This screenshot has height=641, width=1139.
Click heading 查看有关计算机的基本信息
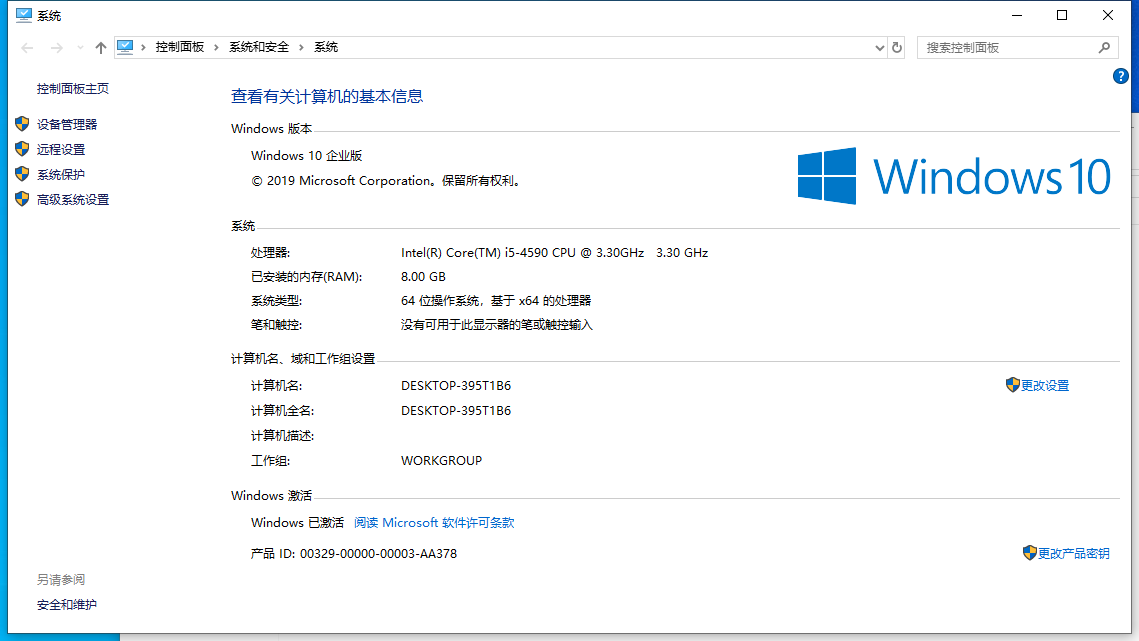coord(327,97)
